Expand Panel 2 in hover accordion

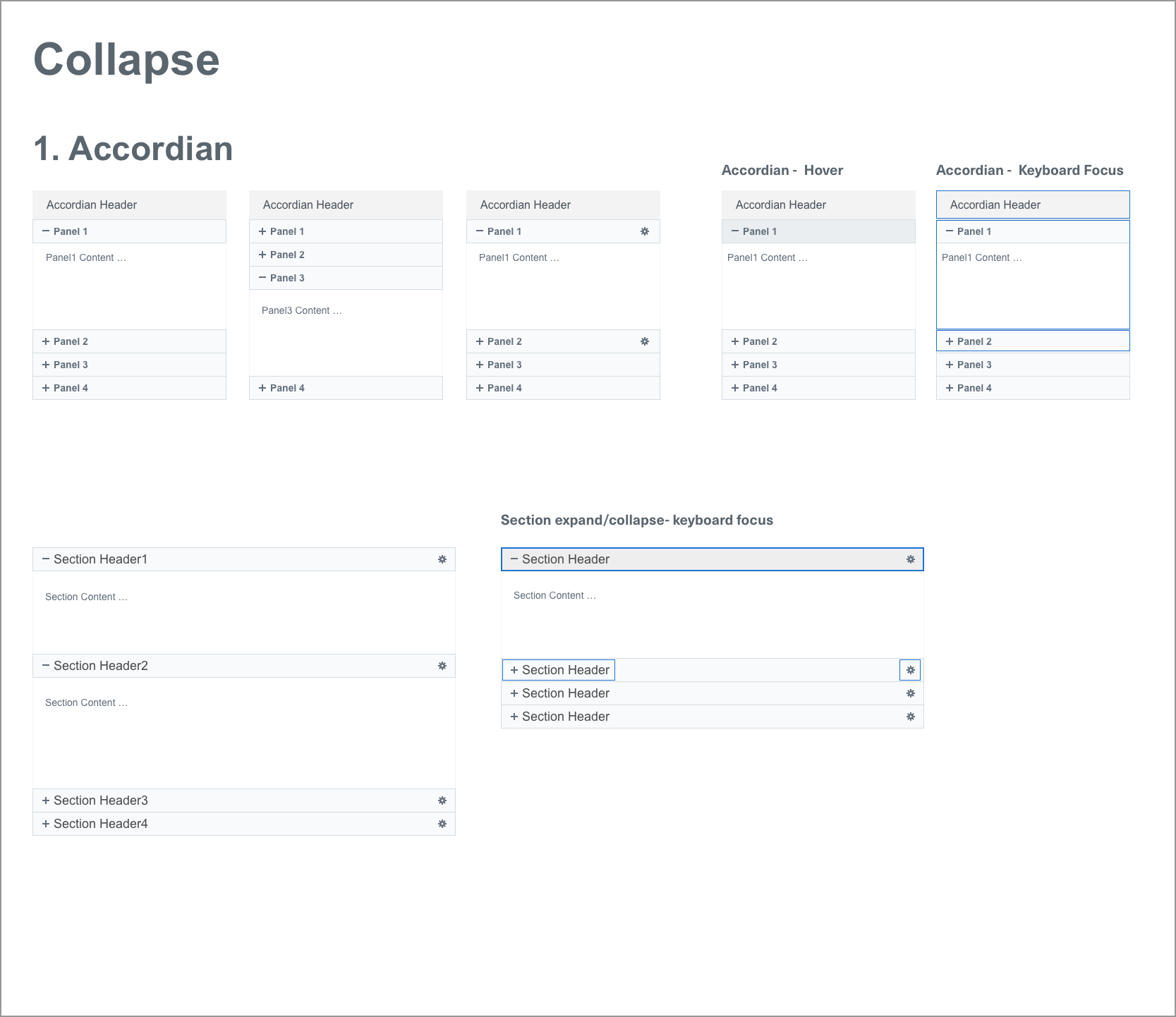point(735,341)
